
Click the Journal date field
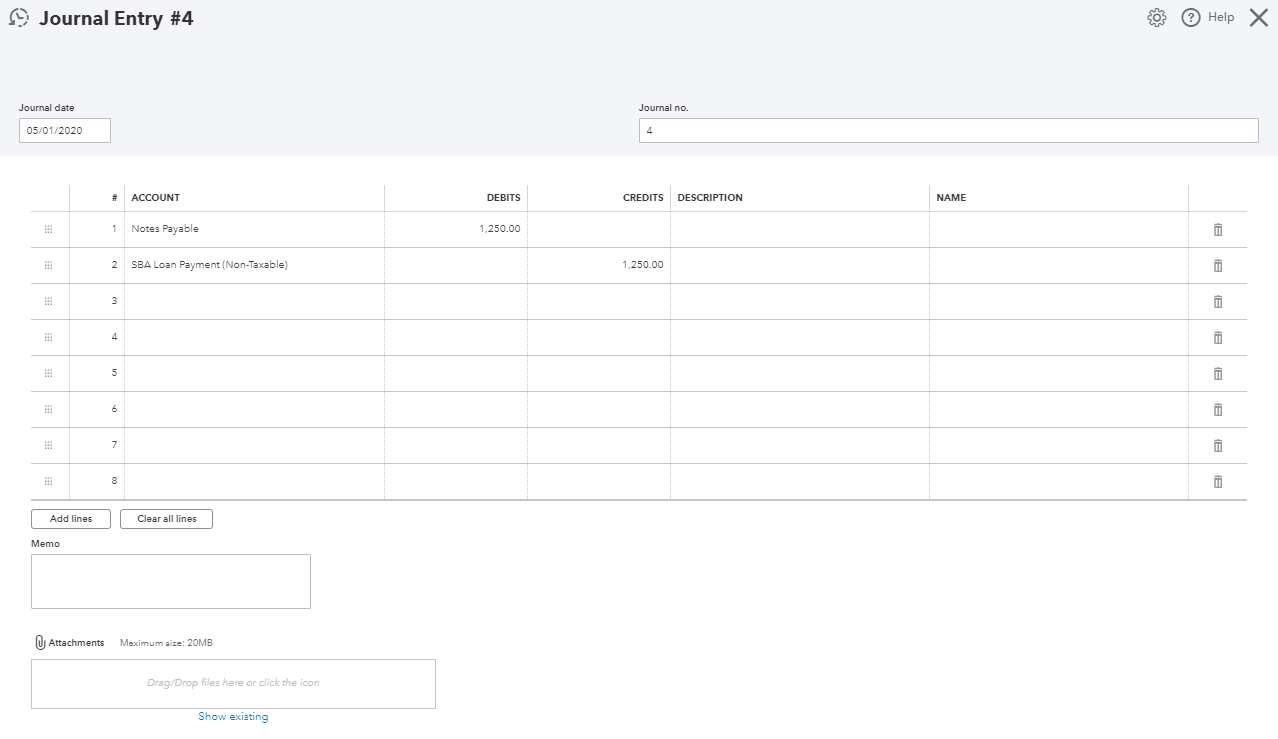point(65,131)
